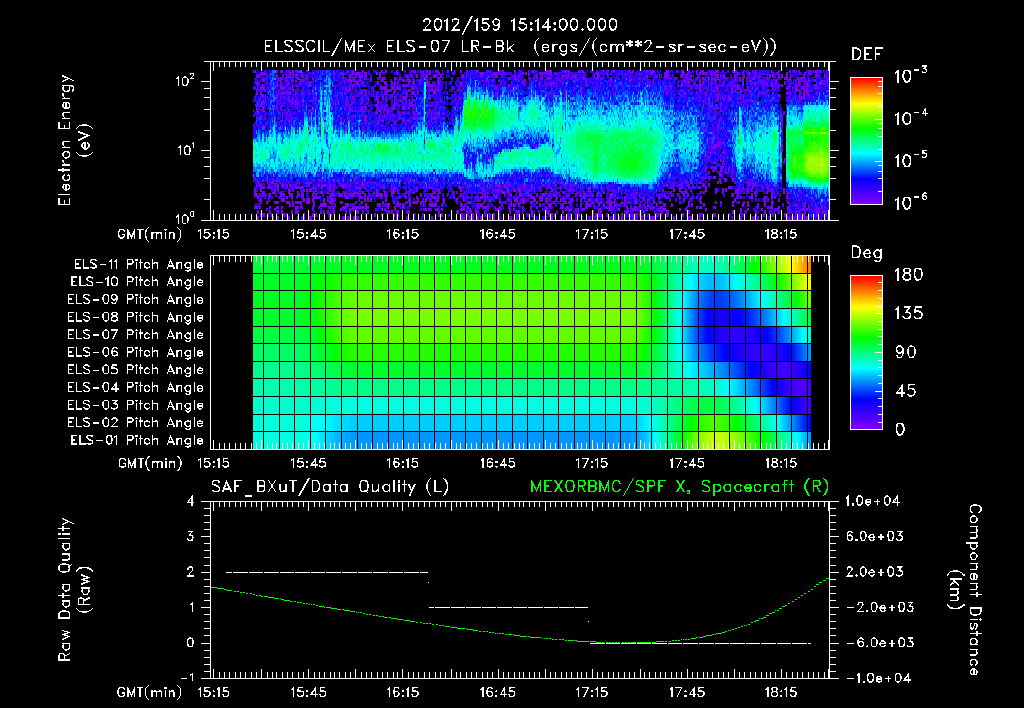This screenshot has height=708, width=1024.
Task: Pick the Deg pitch angle color scale bar
Action: tap(867, 353)
